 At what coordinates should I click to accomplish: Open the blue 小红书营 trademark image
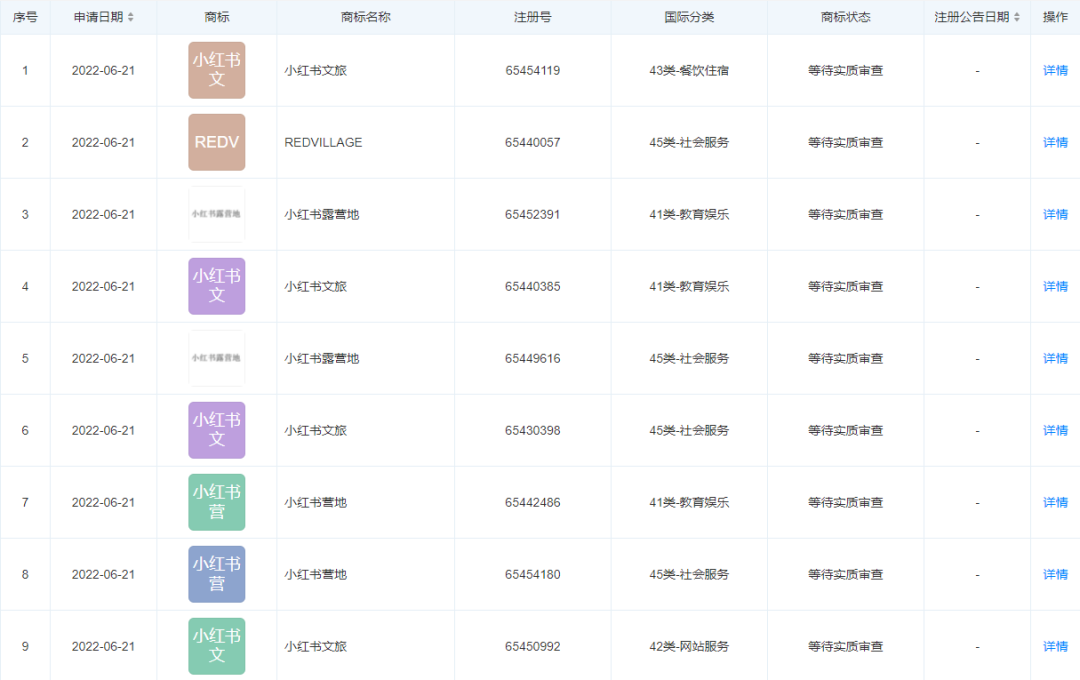pyautogui.click(x=217, y=575)
